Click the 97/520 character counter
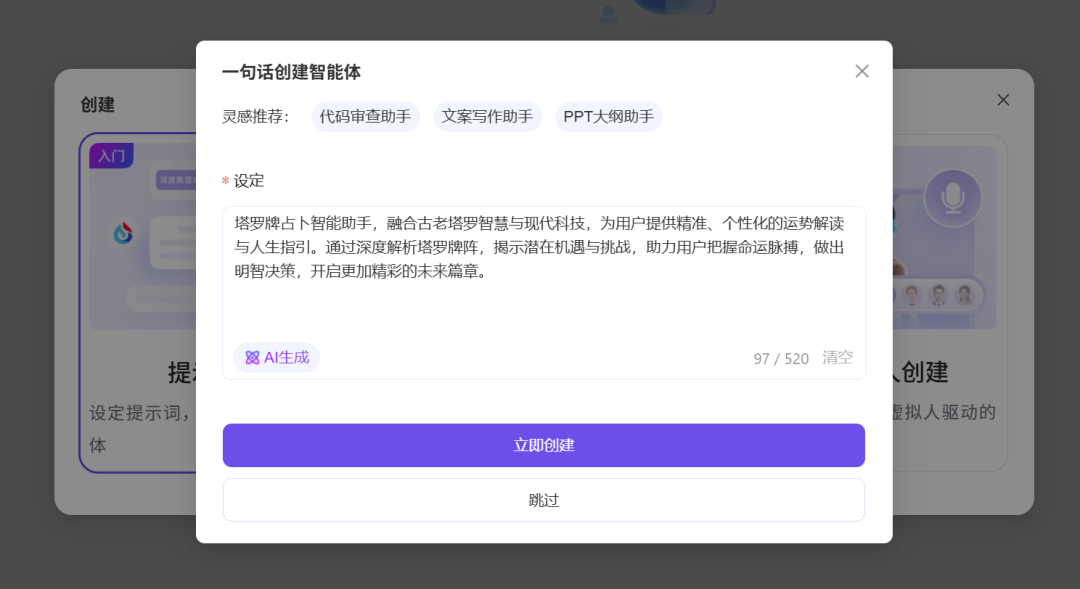Viewport: 1080px width, 589px height. pyautogui.click(x=781, y=358)
